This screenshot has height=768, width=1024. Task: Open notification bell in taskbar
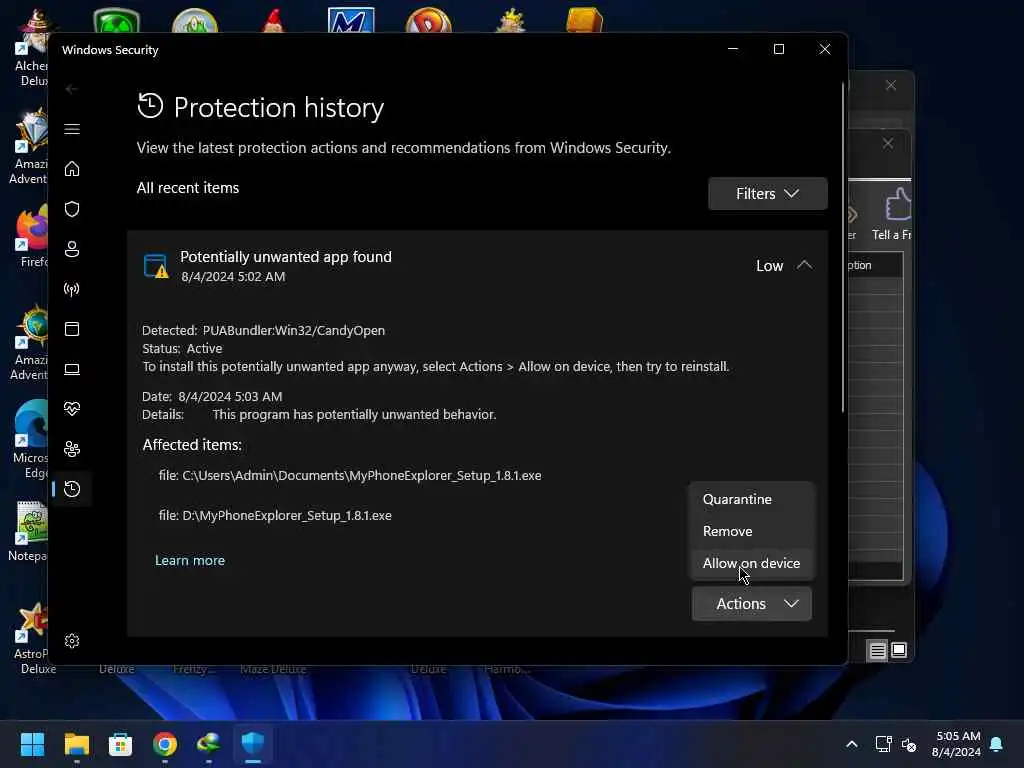(x=996, y=744)
